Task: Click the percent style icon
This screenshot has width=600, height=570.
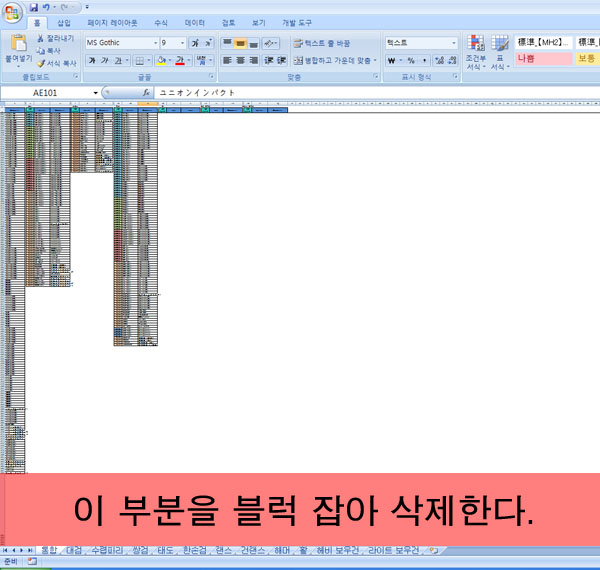Action: click(x=411, y=60)
